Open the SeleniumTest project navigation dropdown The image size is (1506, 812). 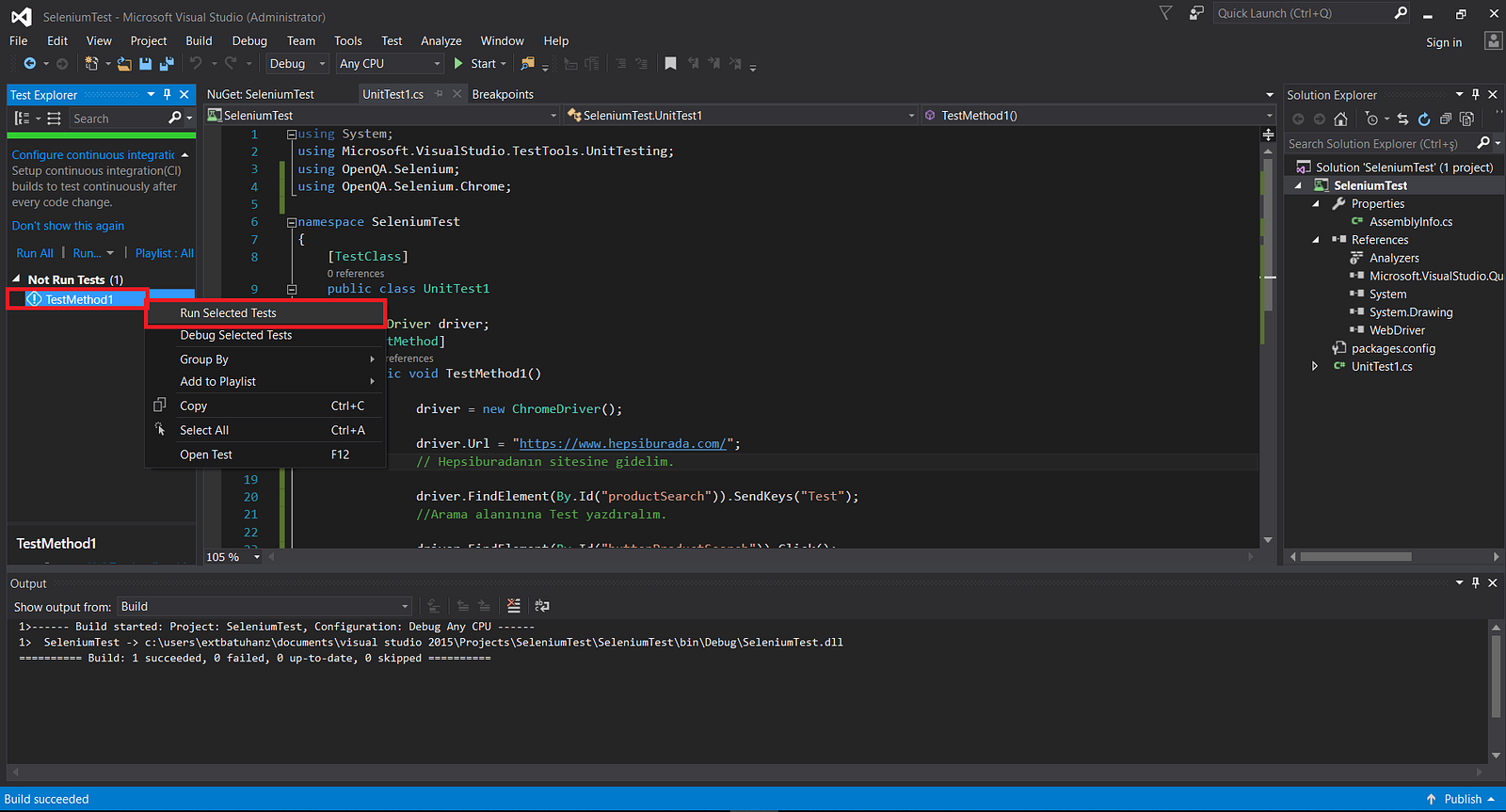tap(383, 115)
